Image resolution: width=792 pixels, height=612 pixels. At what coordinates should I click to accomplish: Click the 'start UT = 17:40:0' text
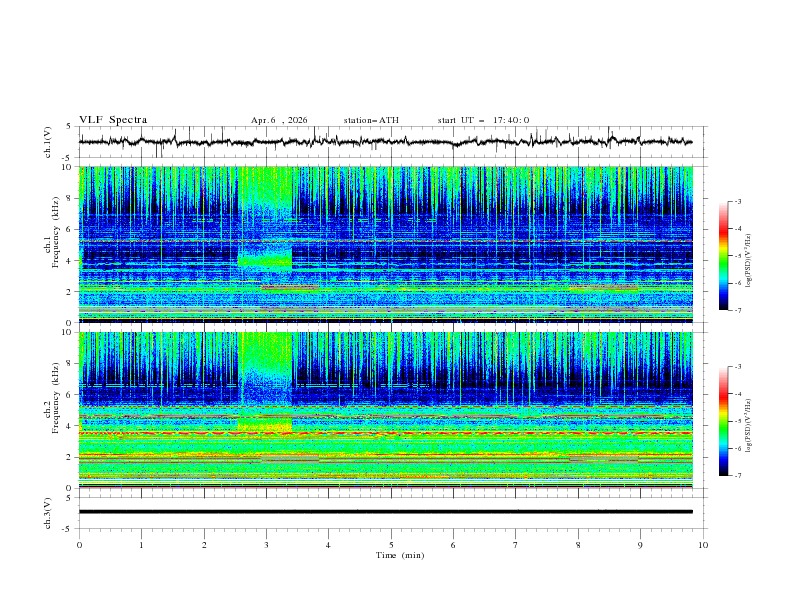pyautogui.click(x=483, y=120)
